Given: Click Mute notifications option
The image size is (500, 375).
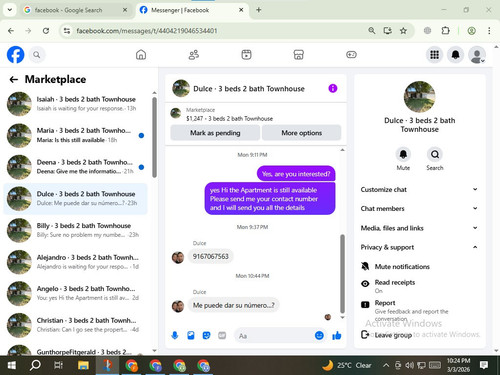Looking at the screenshot, I should coord(419,266).
